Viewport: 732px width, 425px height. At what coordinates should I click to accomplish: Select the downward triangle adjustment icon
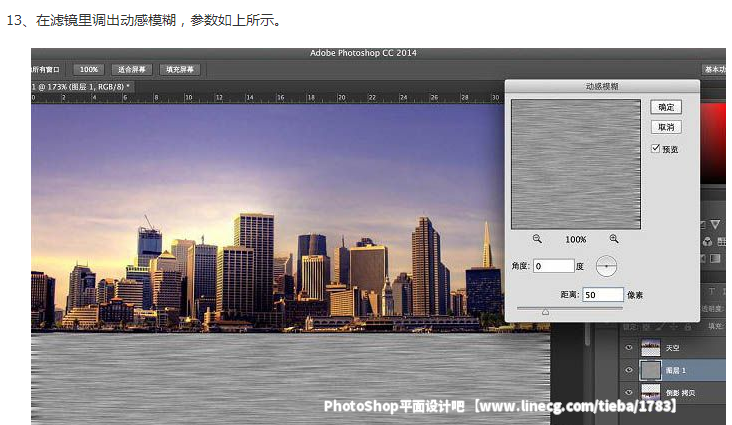(715, 225)
